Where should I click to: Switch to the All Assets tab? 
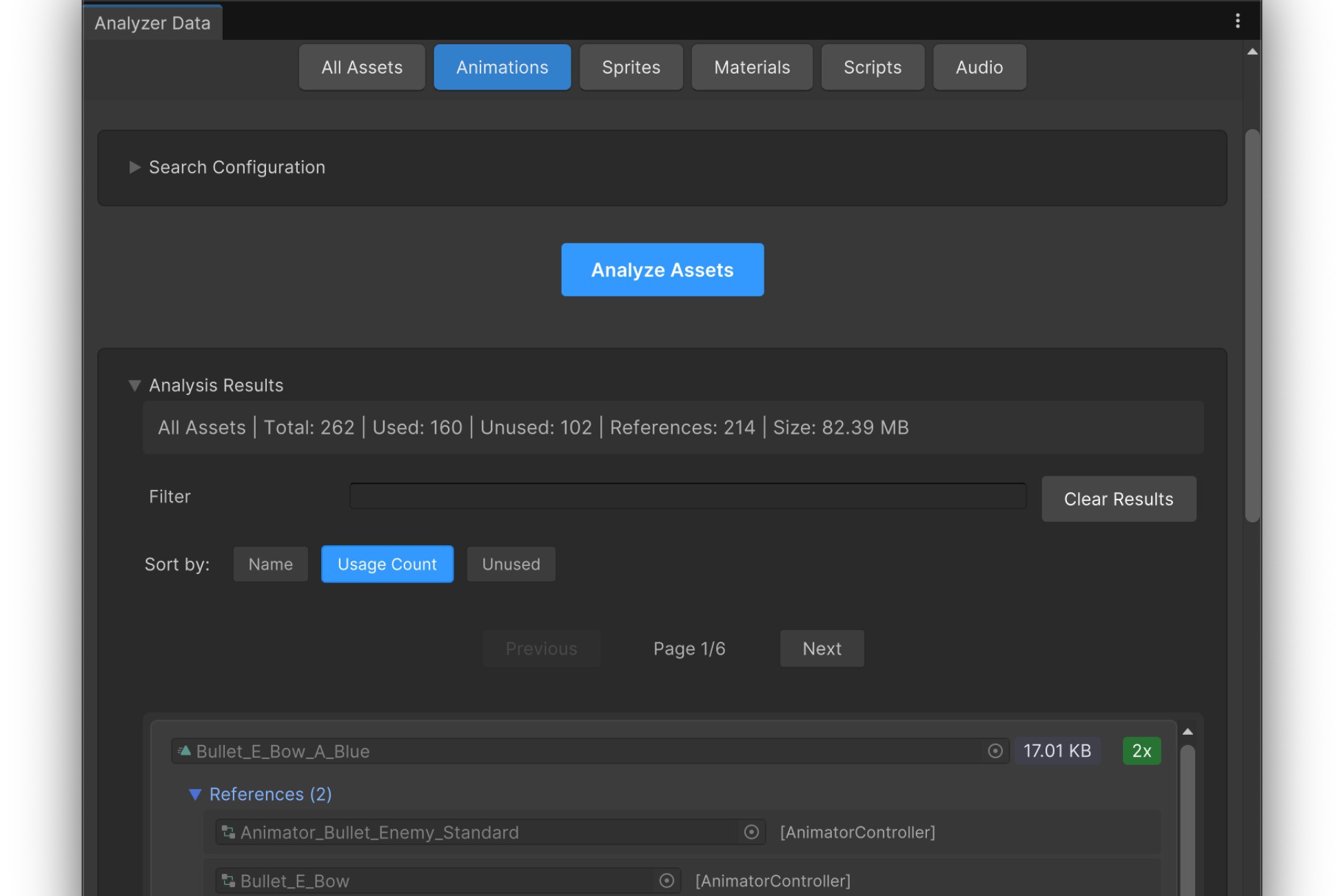(x=362, y=67)
